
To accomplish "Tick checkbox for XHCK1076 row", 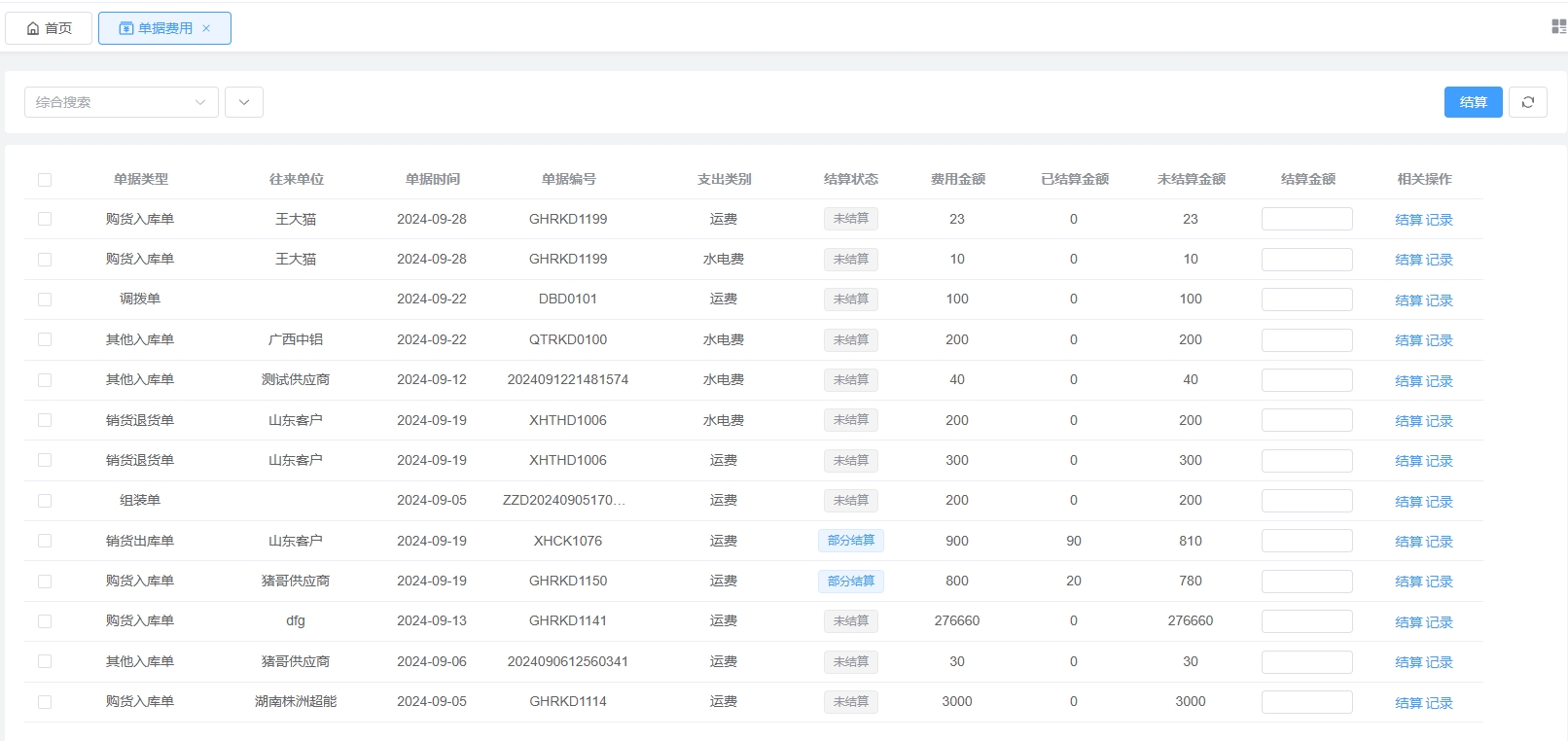I will coord(45,541).
